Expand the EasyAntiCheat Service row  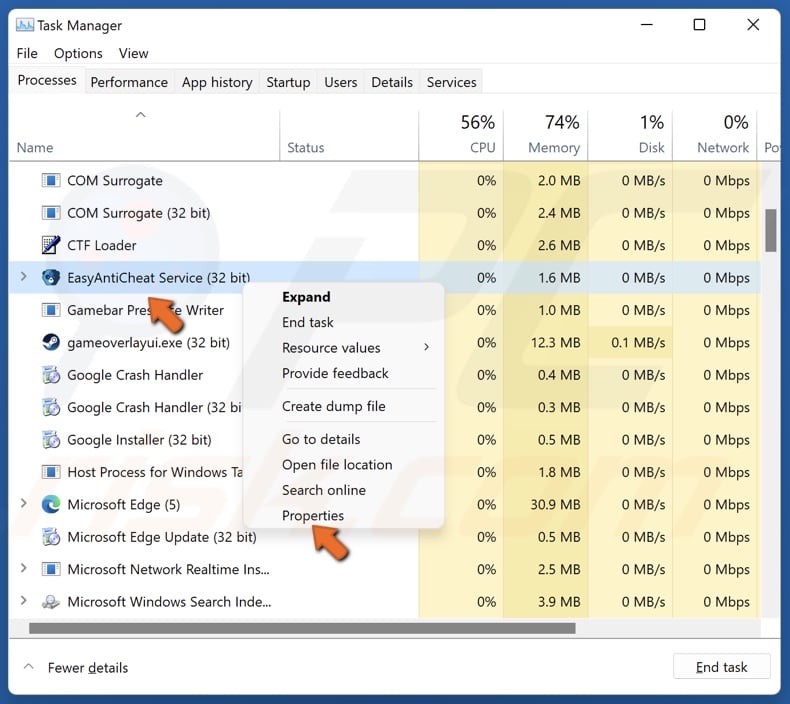23,276
